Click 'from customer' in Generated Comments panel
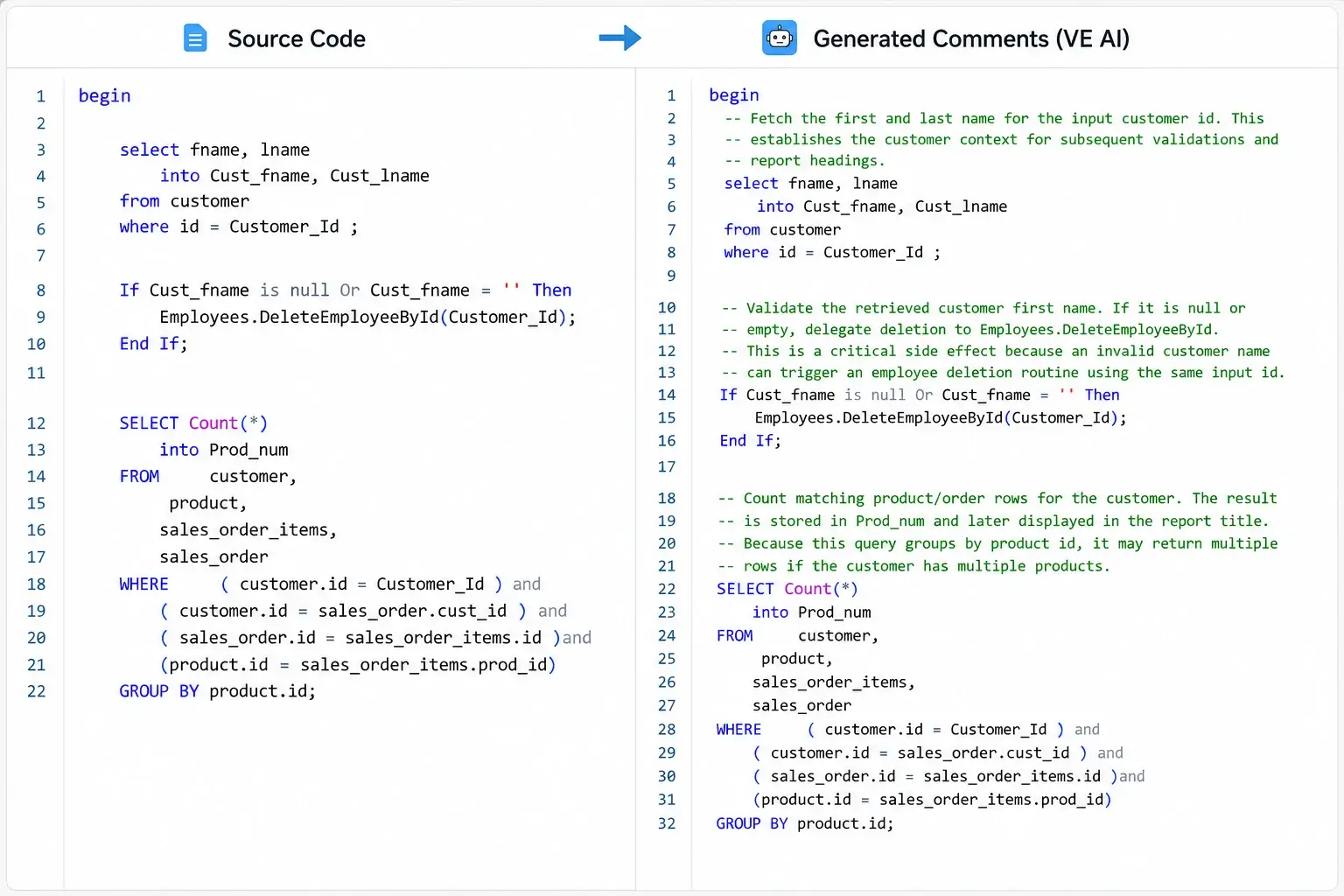 coord(782,230)
